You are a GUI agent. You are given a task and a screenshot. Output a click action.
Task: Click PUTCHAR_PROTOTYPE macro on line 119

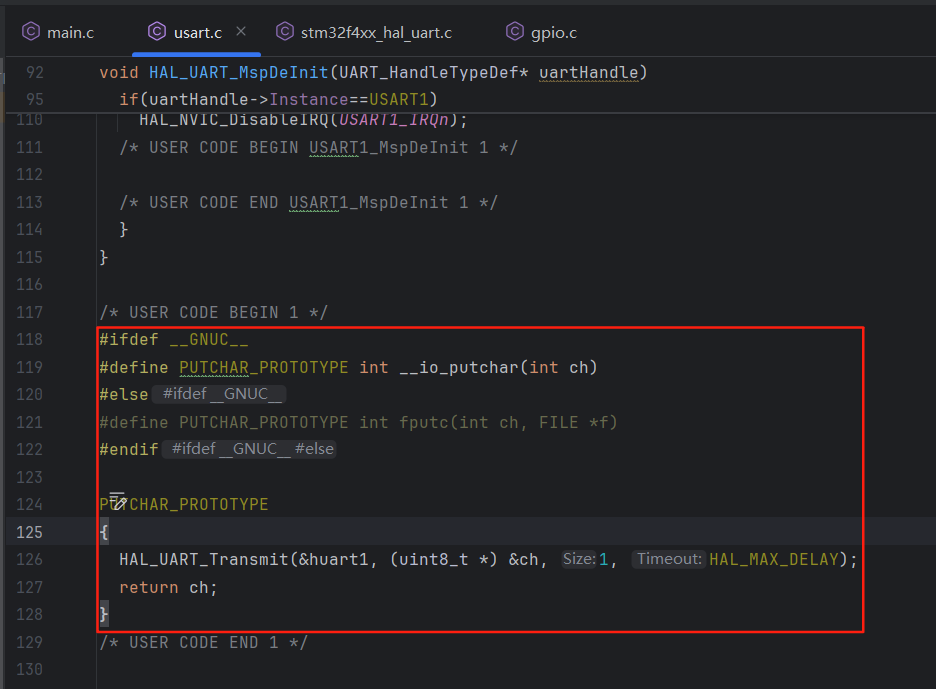click(264, 367)
